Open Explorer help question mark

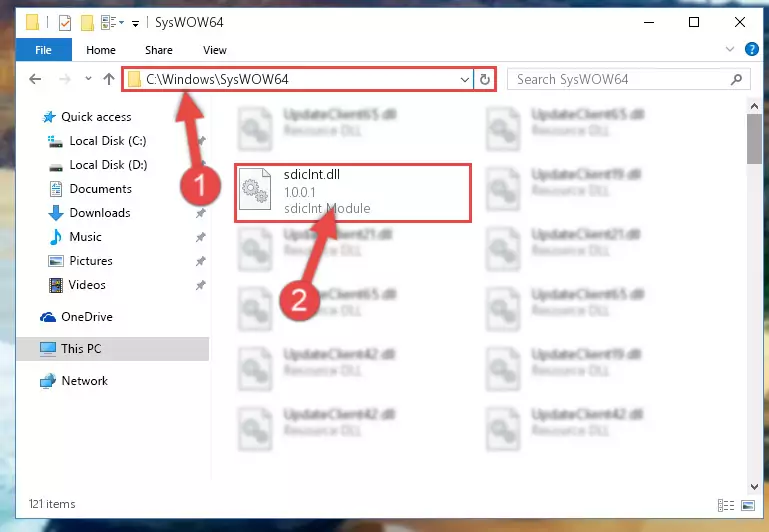coord(751,50)
